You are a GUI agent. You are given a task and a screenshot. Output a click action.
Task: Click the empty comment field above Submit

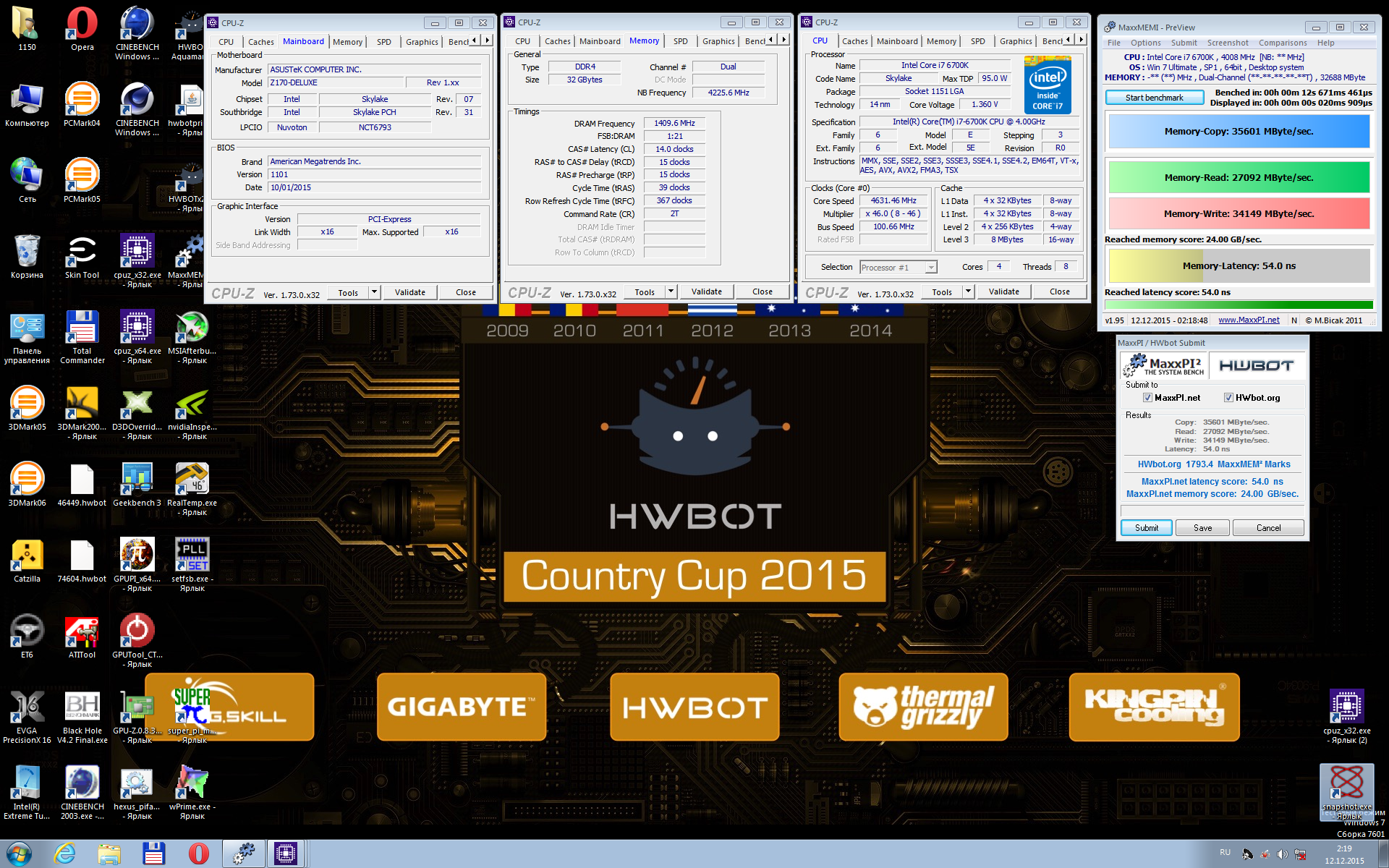click(x=1212, y=511)
